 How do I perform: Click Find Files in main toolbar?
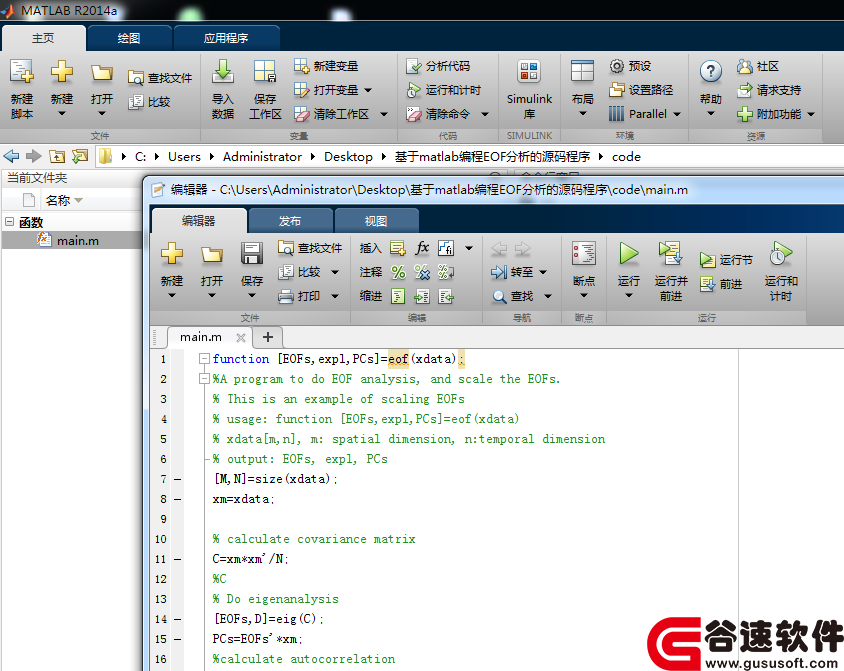point(160,78)
